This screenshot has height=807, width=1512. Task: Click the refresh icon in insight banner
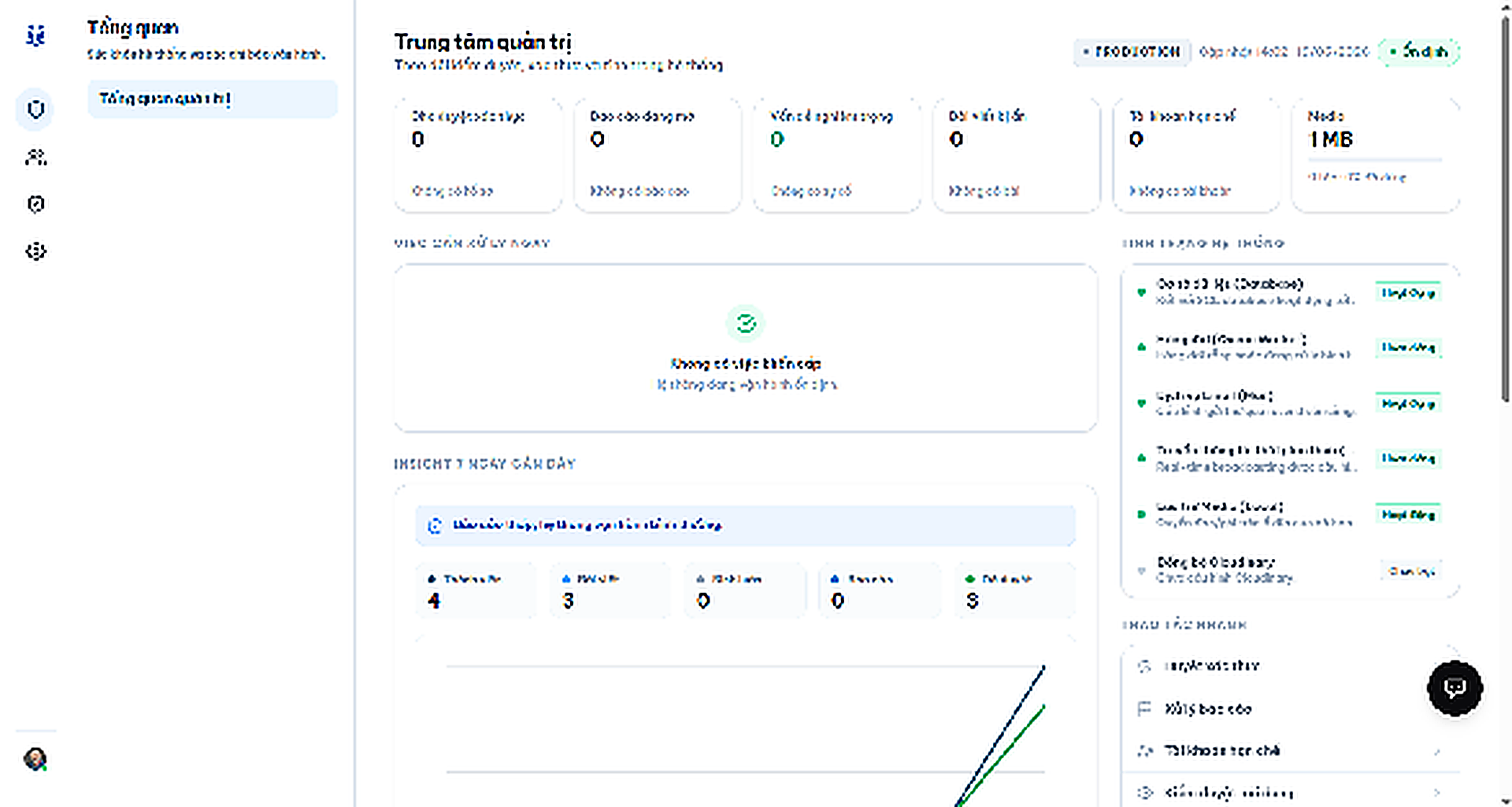pos(435,525)
